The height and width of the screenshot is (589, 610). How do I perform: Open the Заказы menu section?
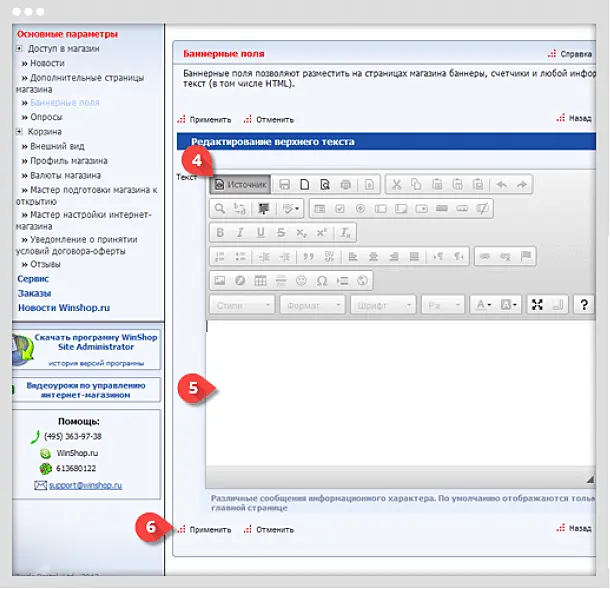tap(33, 293)
